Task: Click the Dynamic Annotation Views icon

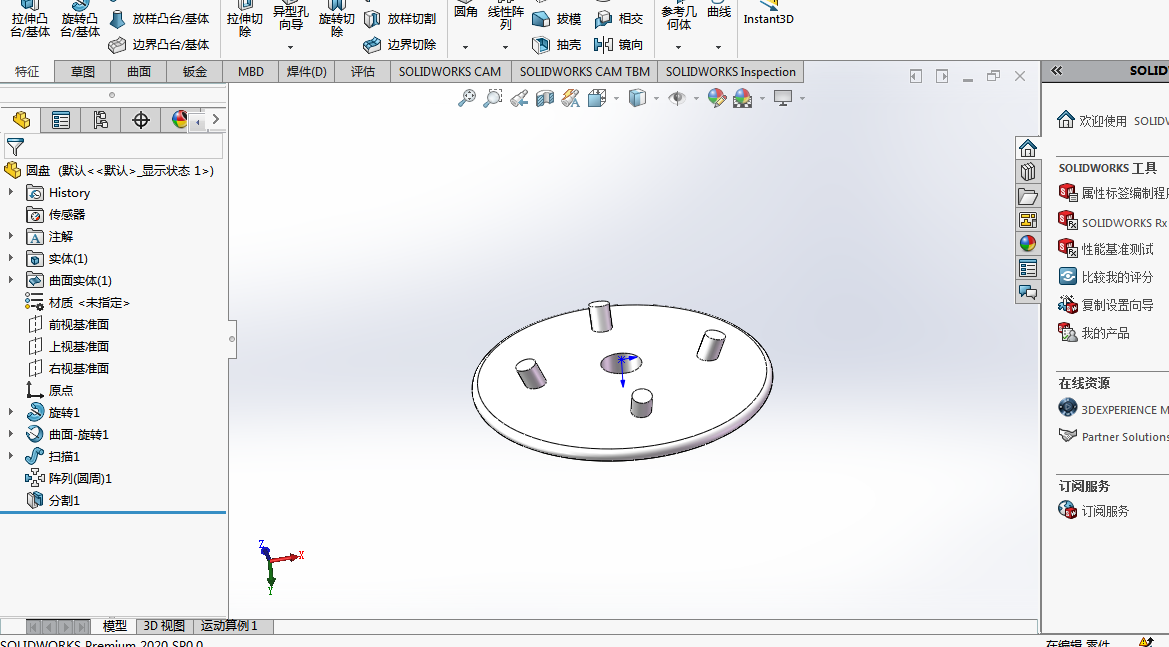Action: (571, 98)
